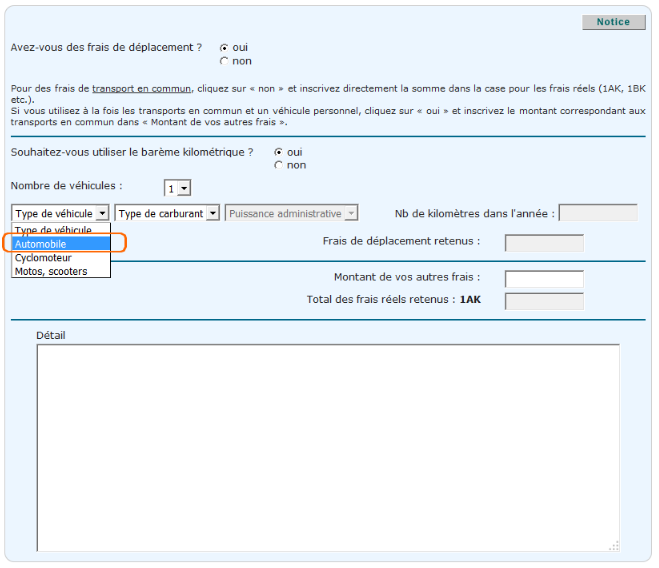Select Cyclomoteur from the vehicle list
This screenshot has height=568, width=659.
(61, 258)
